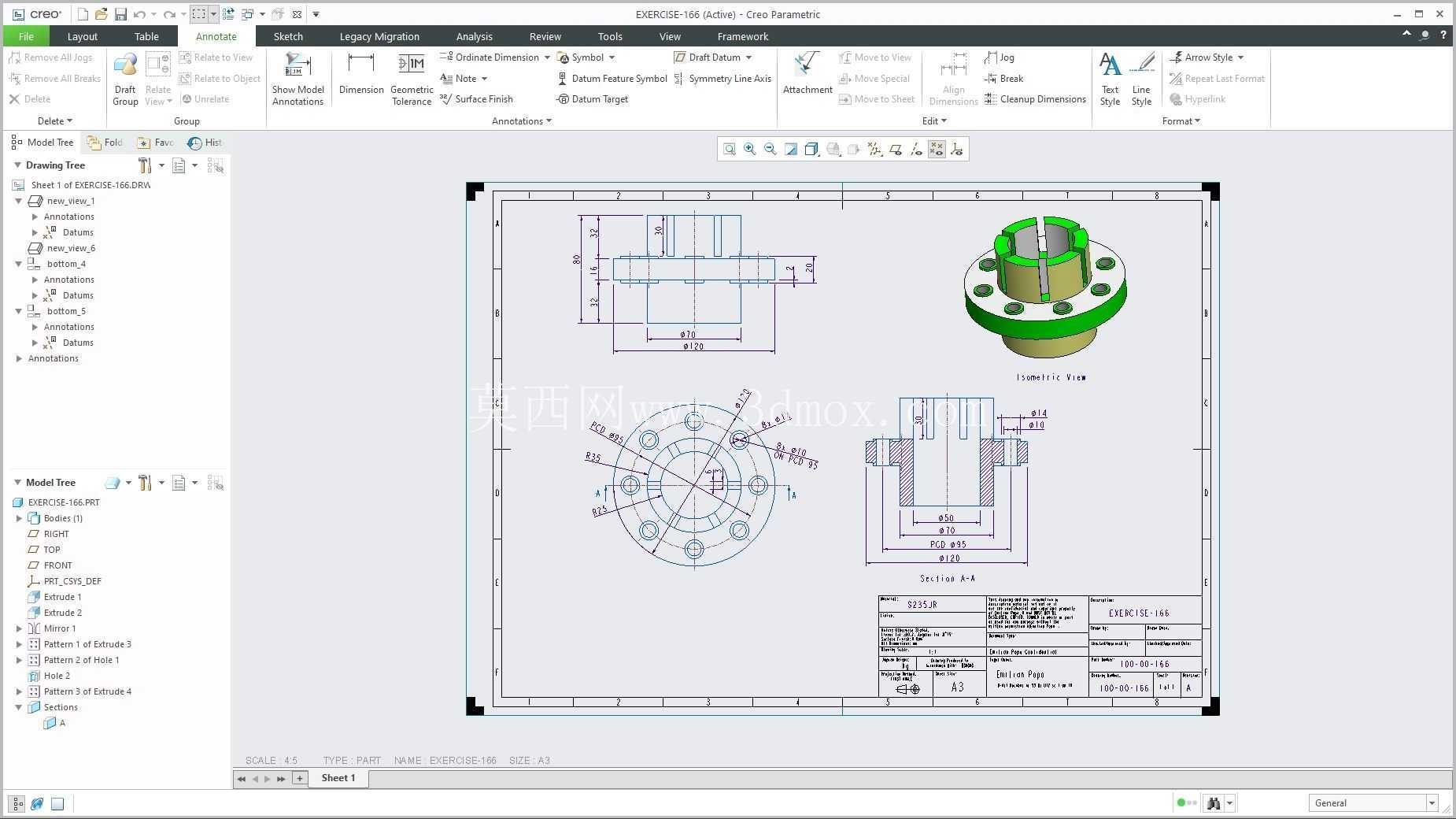This screenshot has height=819, width=1456.
Task: Open the Arrow Style dropdown
Action: [x=1240, y=57]
